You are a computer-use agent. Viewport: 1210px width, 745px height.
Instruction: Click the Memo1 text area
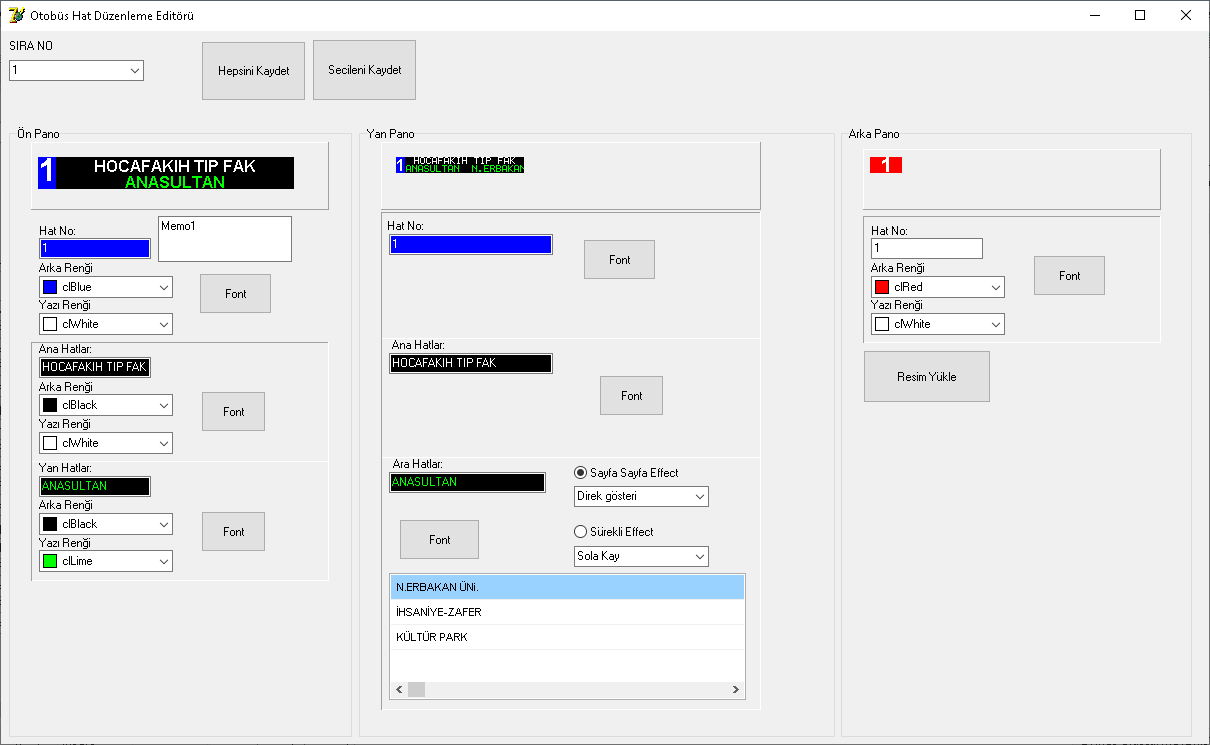[x=225, y=240]
